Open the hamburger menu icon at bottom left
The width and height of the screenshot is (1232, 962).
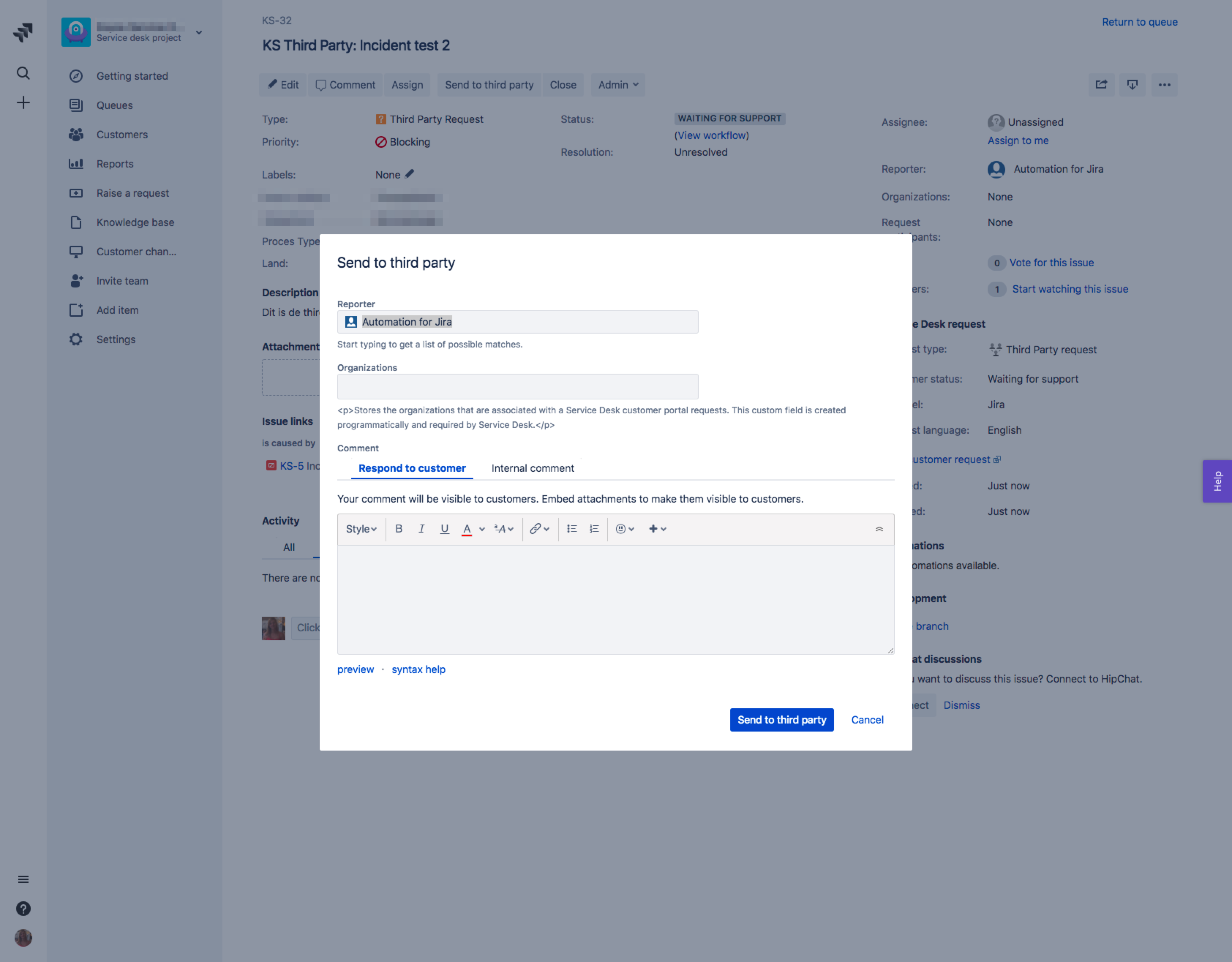pos(23,879)
